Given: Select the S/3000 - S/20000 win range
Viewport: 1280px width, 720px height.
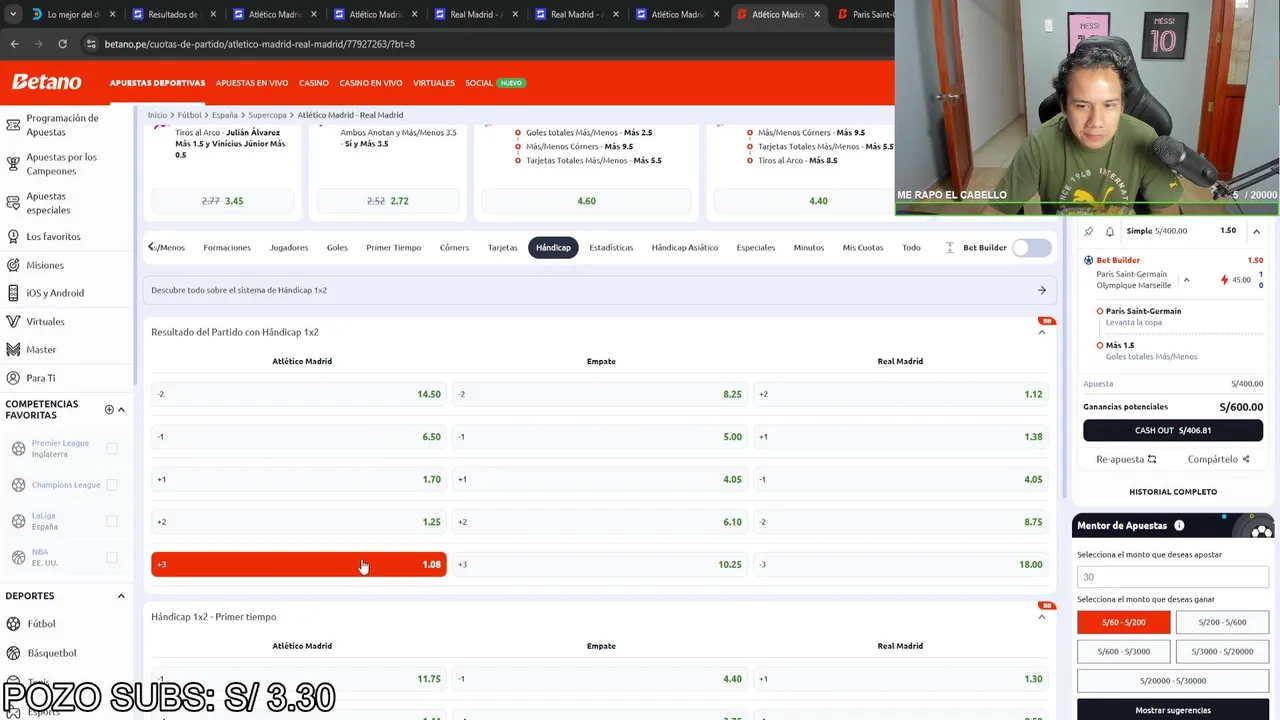Looking at the screenshot, I should pos(1222,651).
